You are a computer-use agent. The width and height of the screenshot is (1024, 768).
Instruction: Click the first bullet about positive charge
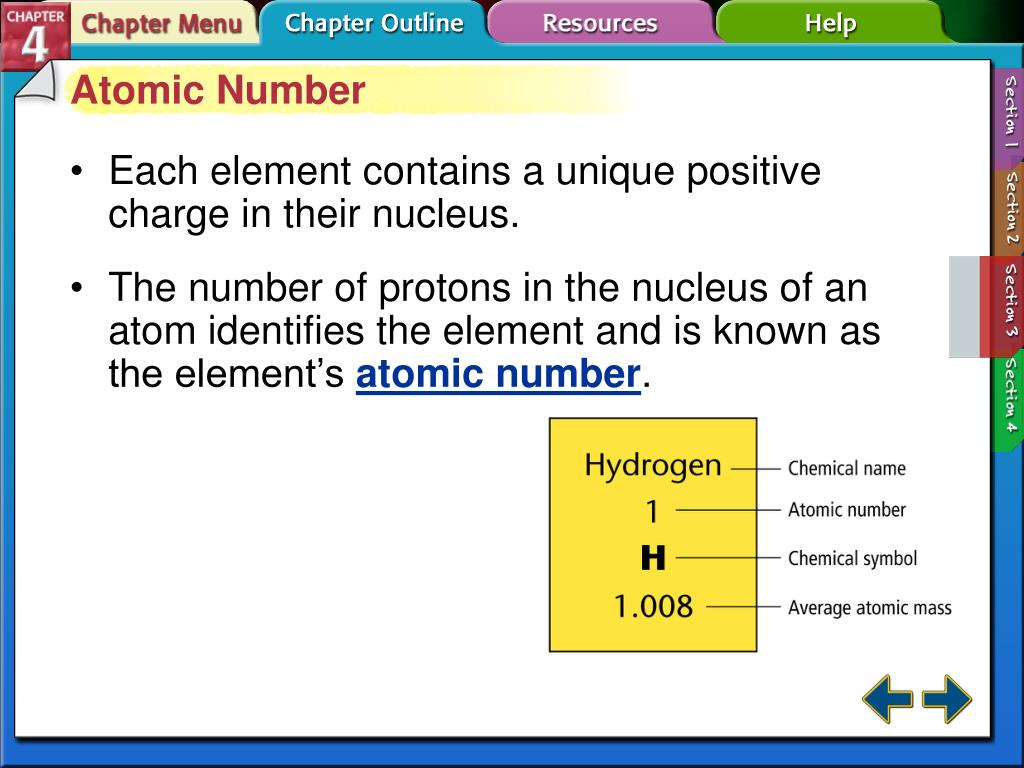(464, 192)
